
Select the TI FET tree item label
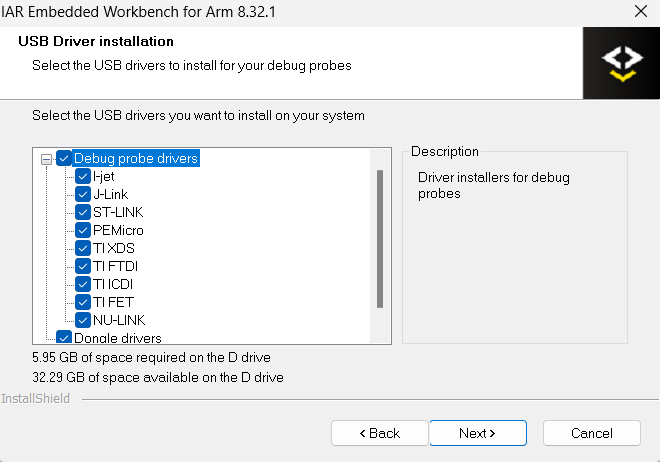pos(113,302)
